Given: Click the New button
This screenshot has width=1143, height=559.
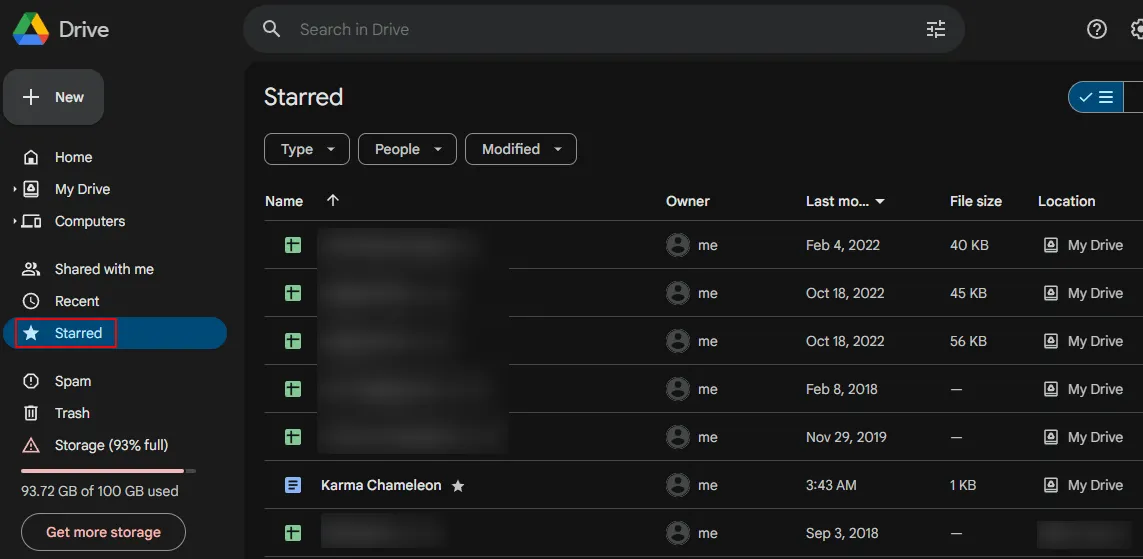Looking at the screenshot, I should pyautogui.click(x=53, y=97).
